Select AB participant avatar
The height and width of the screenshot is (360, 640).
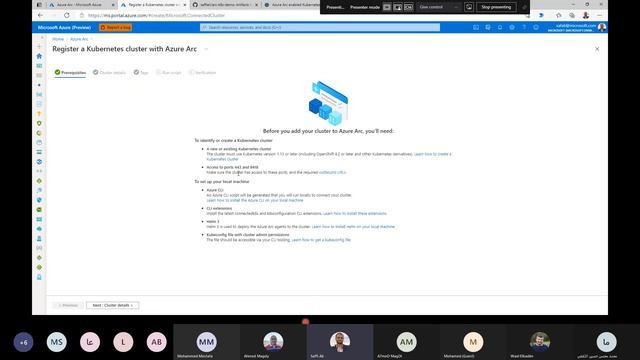point(156,342)
